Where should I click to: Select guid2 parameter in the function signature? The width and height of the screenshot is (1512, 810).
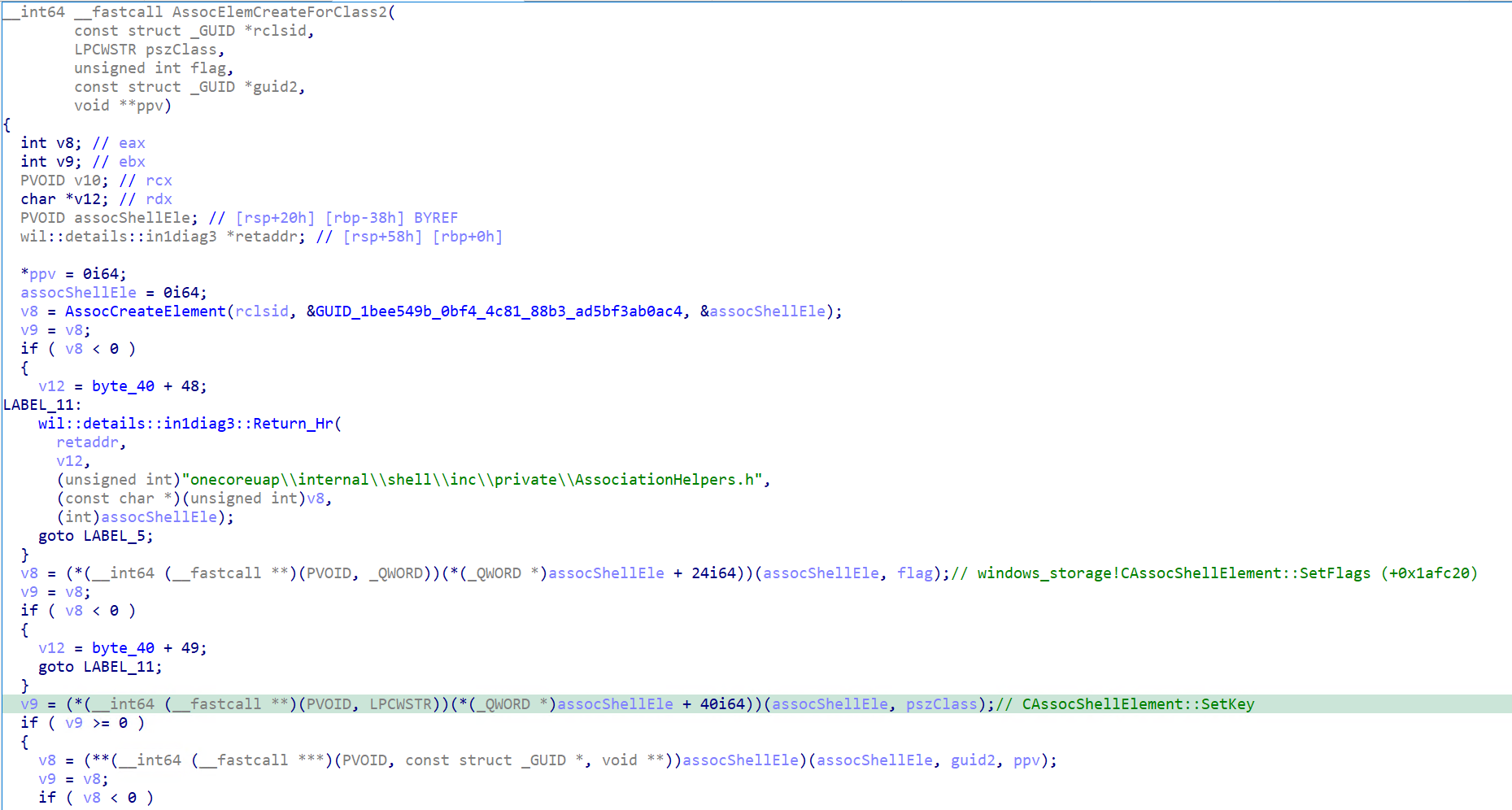tap(275, 87)
